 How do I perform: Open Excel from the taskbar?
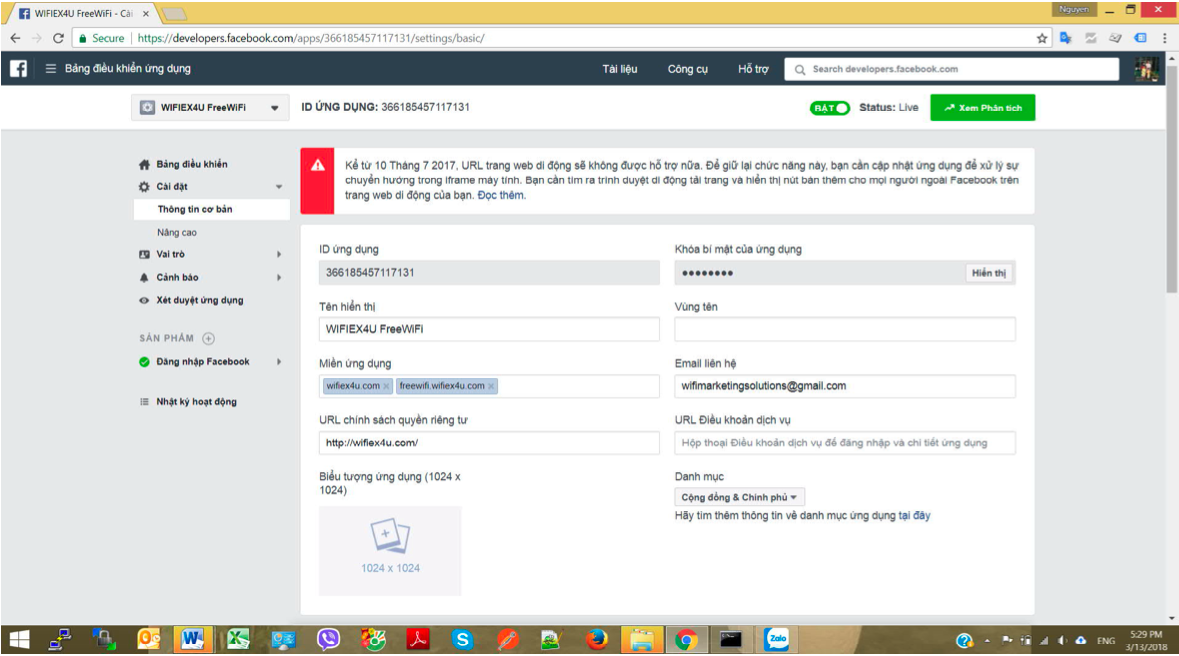[238, 639]
